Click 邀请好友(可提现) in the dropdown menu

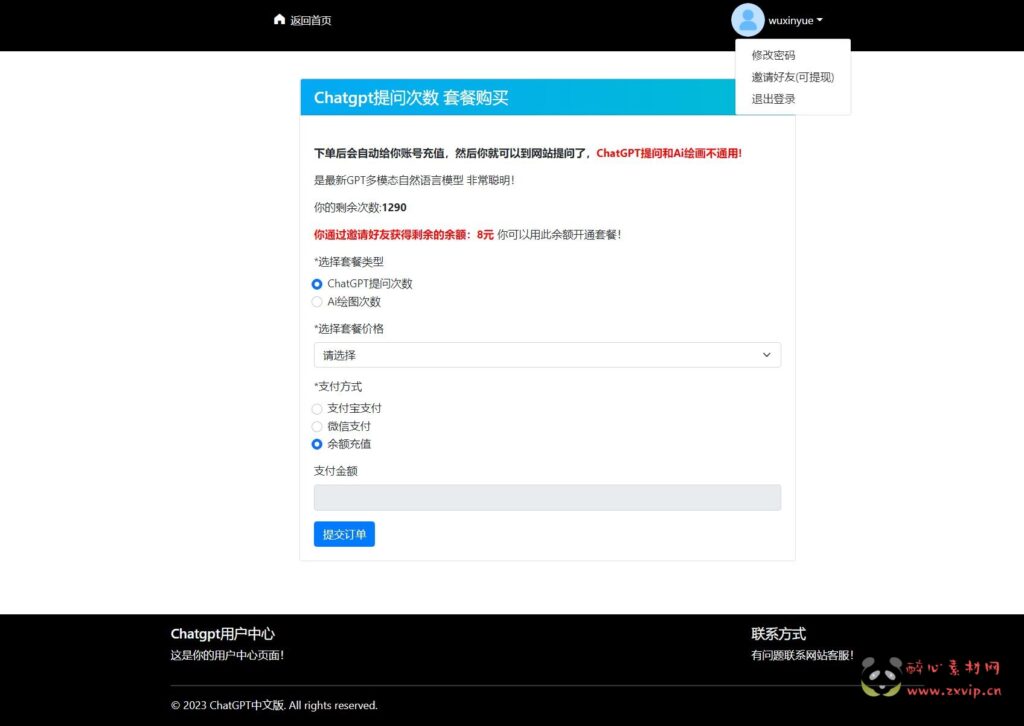[793, 76]
